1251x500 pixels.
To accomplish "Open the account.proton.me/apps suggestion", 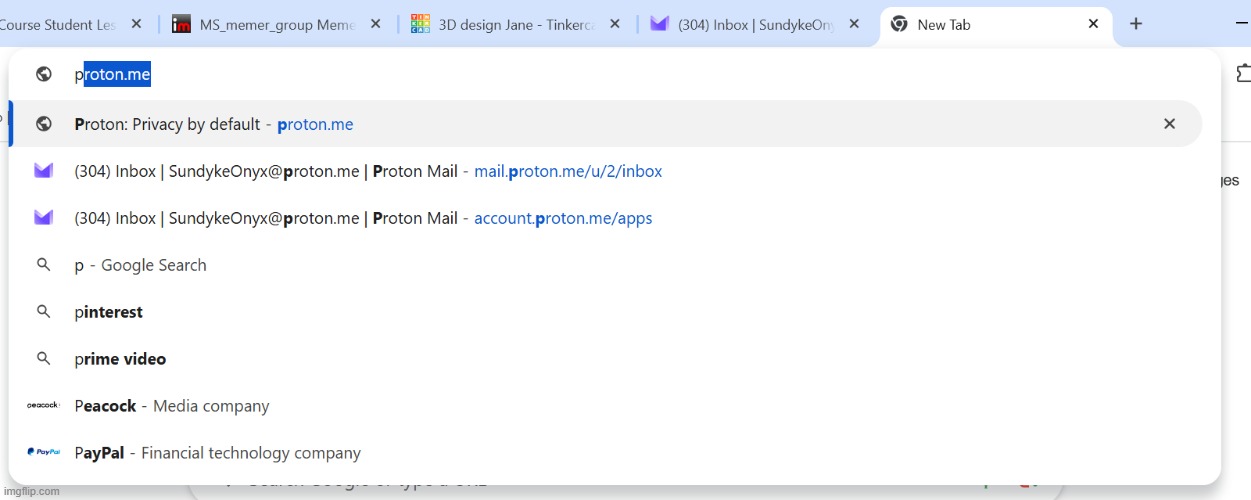I will (606, 218).
